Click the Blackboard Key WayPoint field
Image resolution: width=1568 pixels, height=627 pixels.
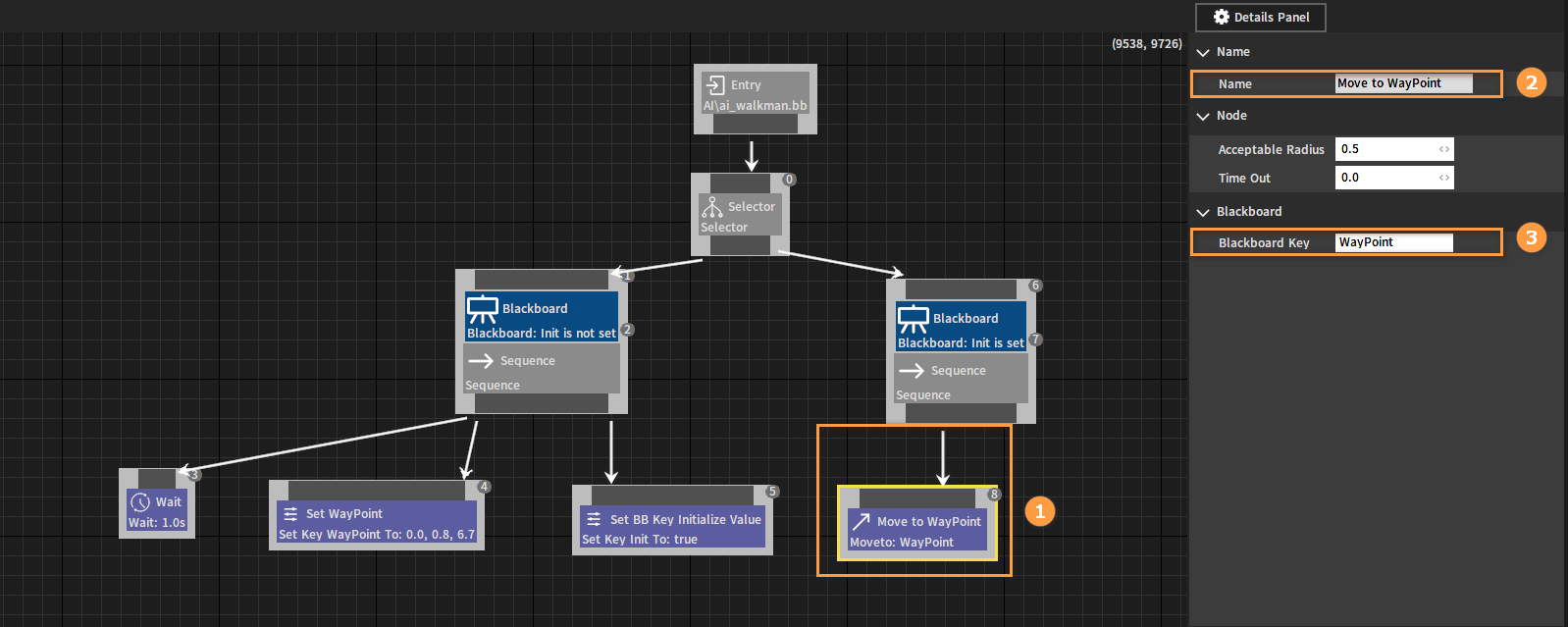point(1393,242)
